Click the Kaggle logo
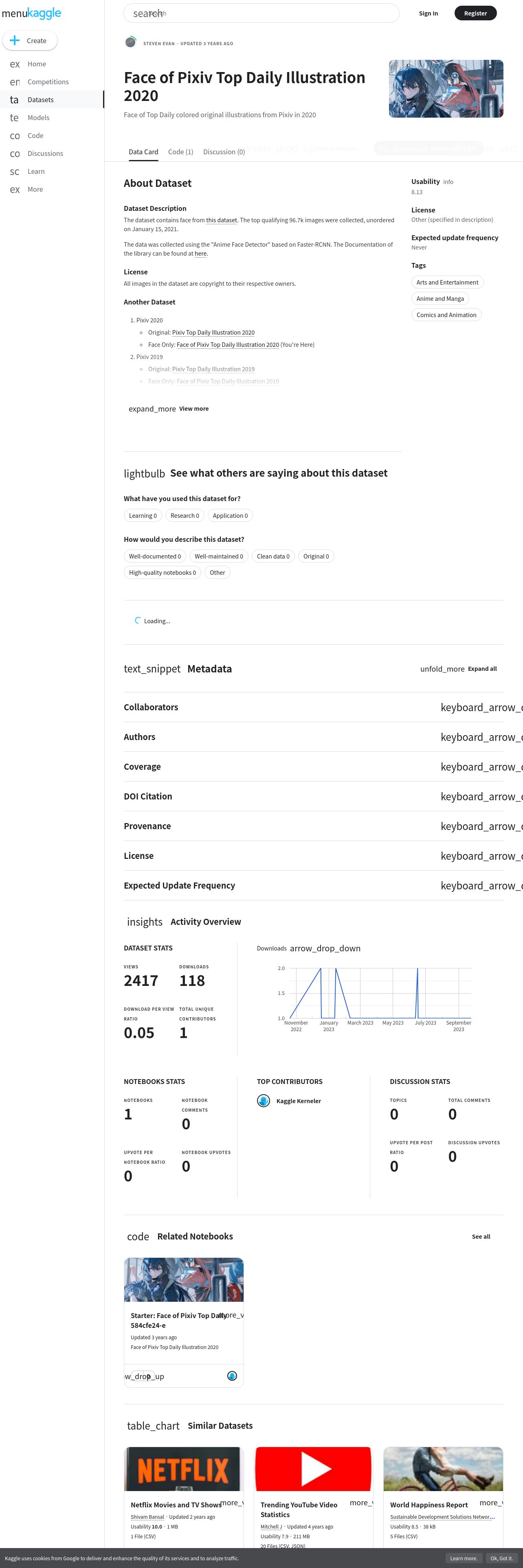 (44, 13)
